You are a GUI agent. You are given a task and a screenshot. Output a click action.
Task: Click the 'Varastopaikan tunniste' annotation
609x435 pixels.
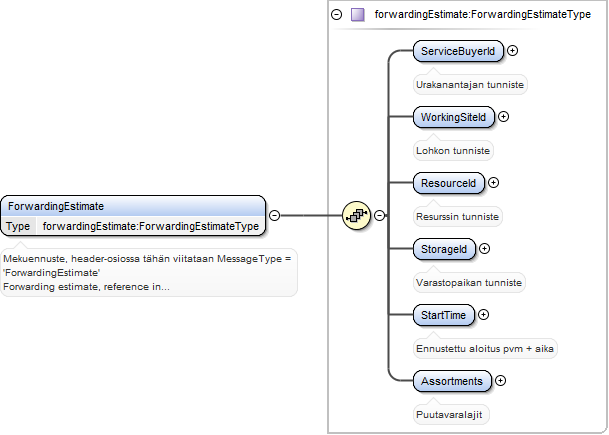point(469,283)
